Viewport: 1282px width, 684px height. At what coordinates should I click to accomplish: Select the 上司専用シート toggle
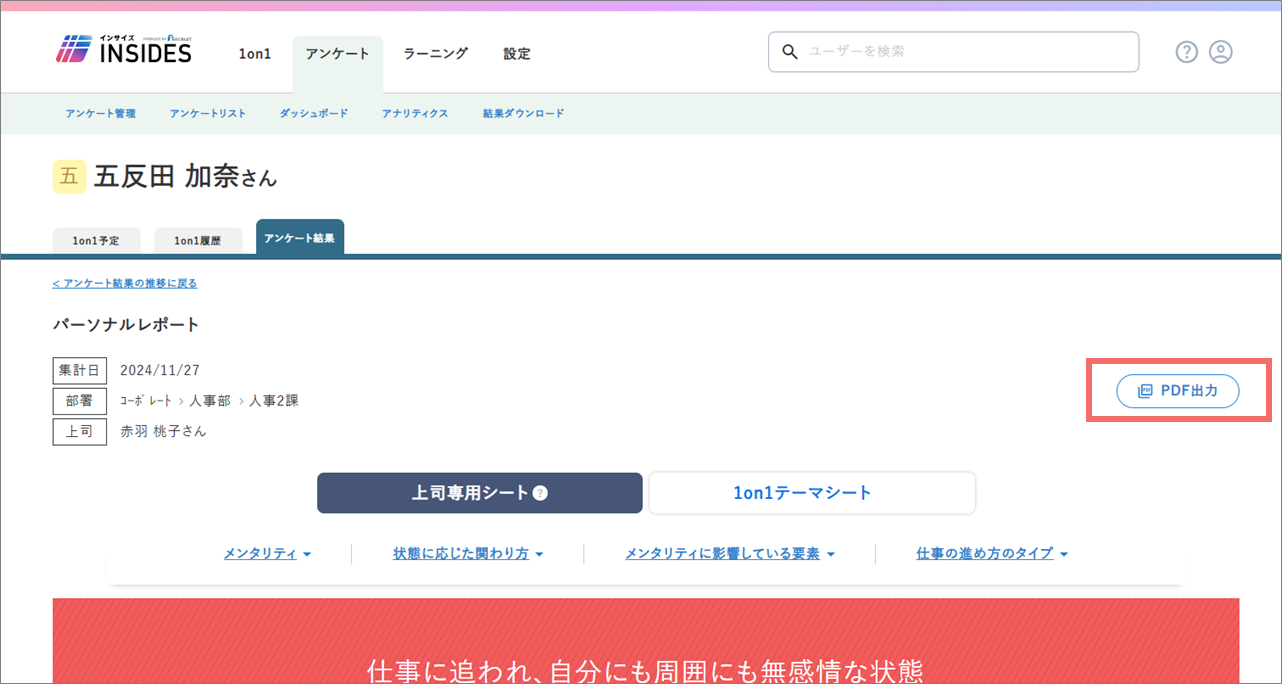pyautogui.click(x=480, y=493)
